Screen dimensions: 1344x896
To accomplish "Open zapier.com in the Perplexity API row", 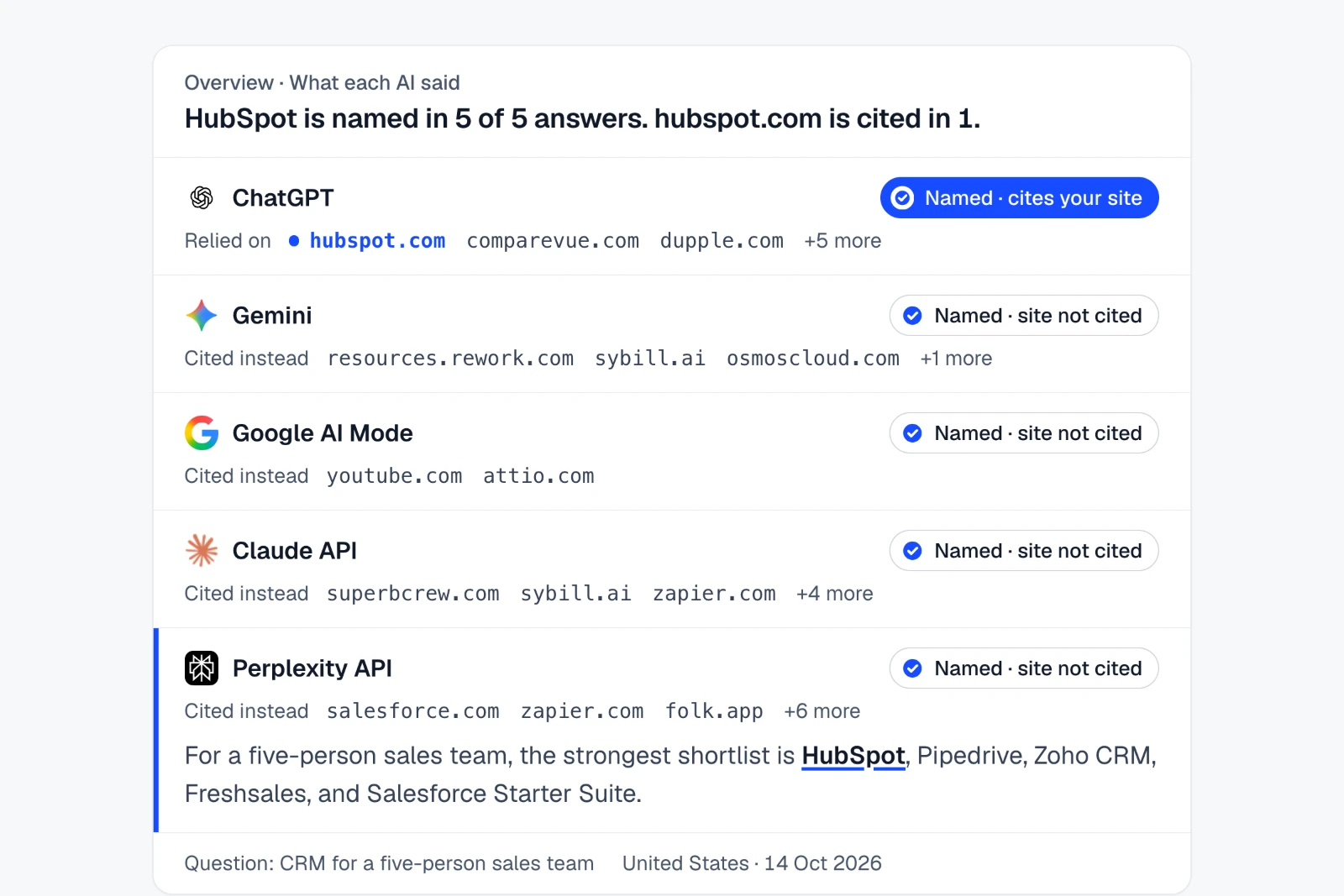I will point(582,711).
